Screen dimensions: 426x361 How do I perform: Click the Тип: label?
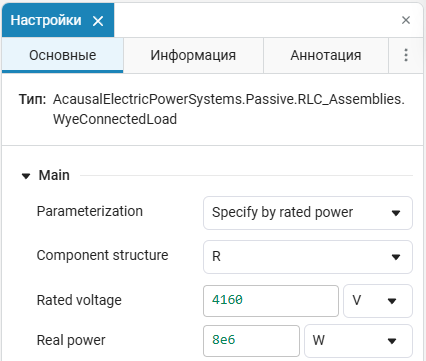[32, 99]
